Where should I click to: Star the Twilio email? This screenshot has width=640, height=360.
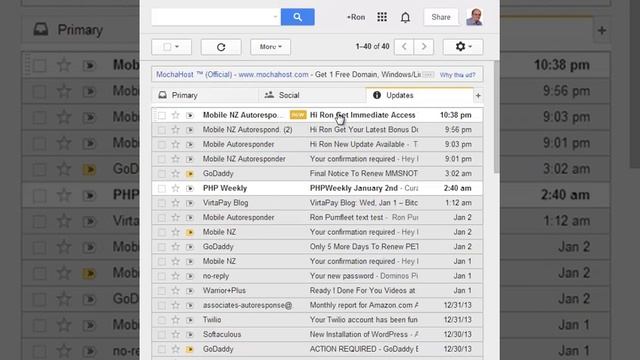pos(176,320)
